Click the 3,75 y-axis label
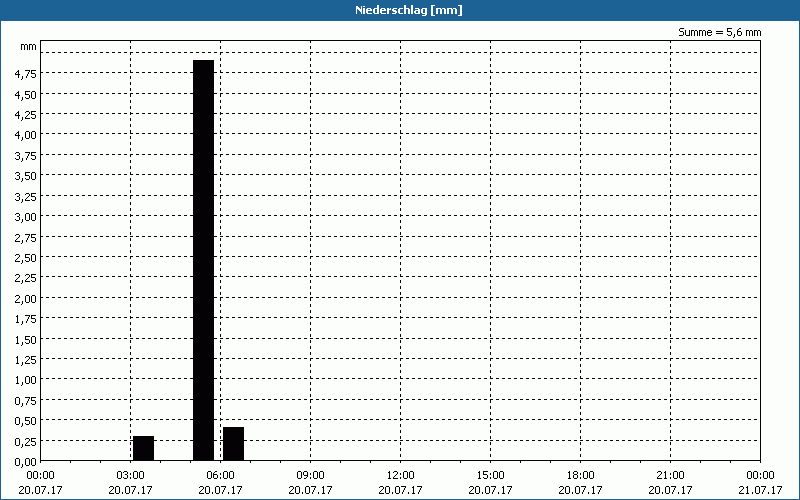The height and width of the screenshot is (500, 800). 26,156
